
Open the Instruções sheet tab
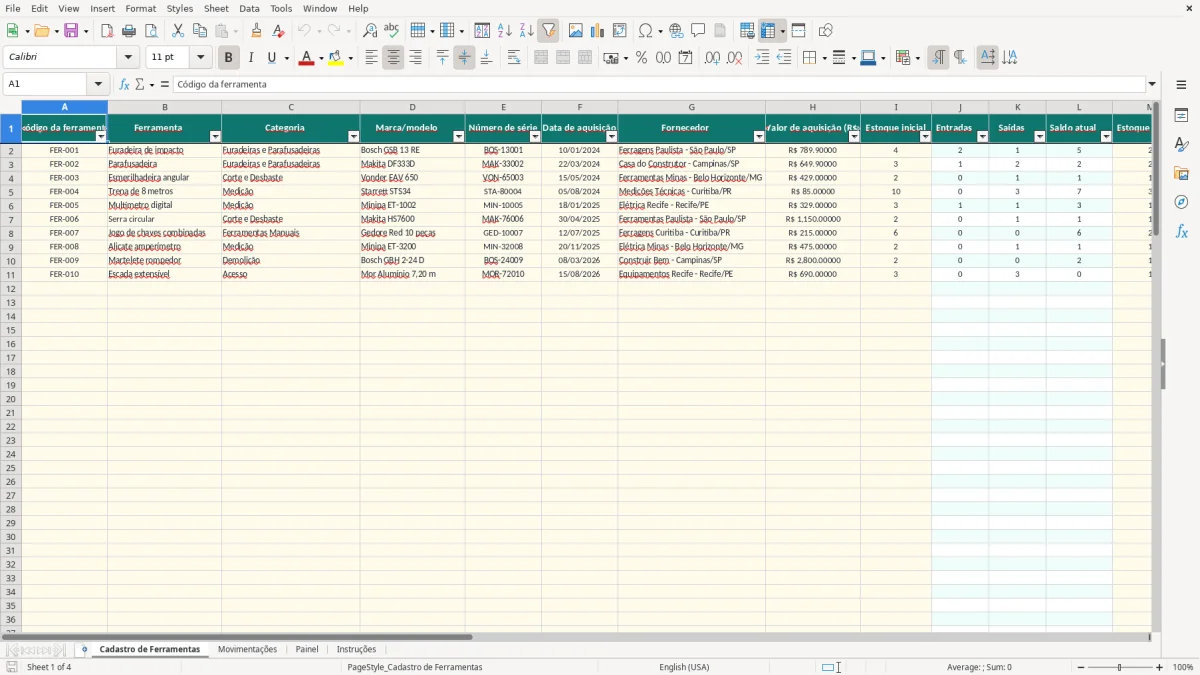click(356, 649)
